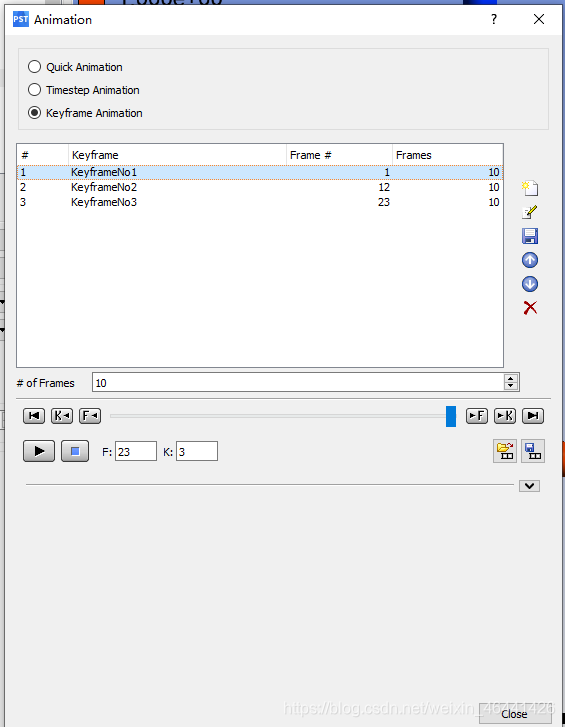
Task: Click the help question mark in the title bar
Action: click(x=494, y=19)
